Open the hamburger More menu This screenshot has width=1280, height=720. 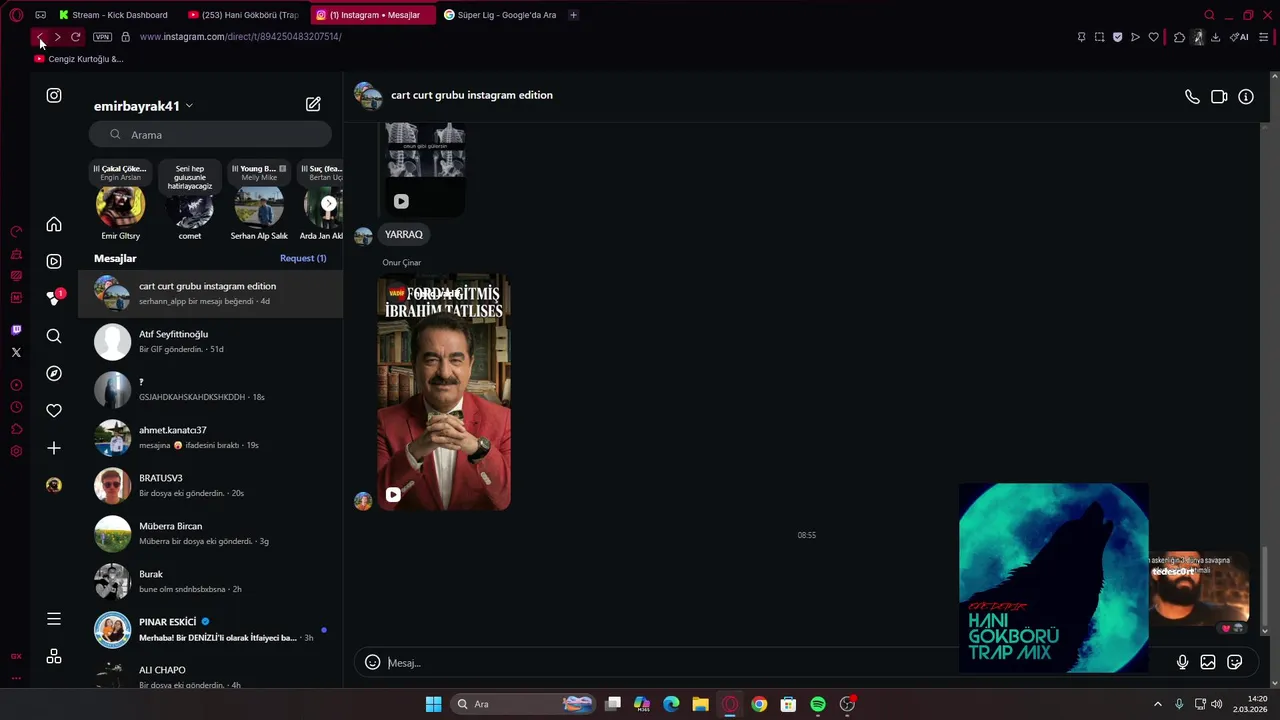54,619
